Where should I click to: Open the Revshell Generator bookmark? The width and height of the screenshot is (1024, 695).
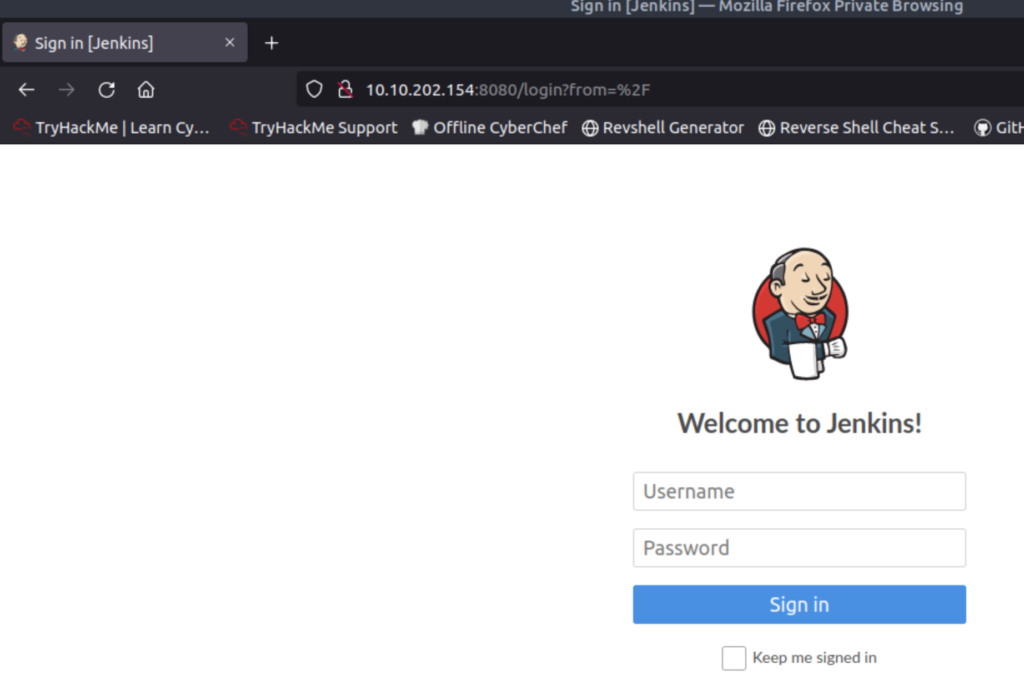click(x=663, y=127)
